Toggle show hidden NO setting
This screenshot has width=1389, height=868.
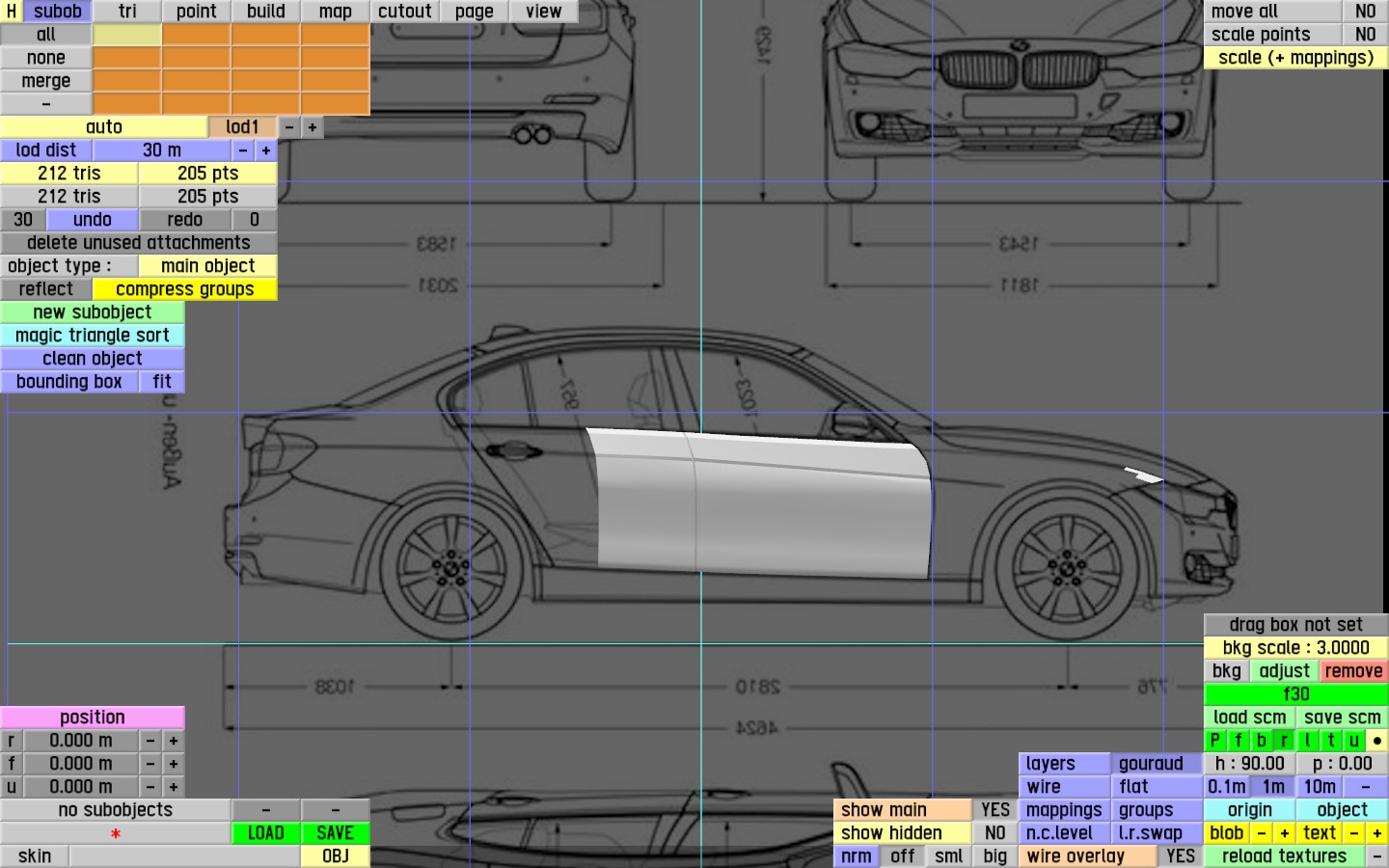point(995,833)
